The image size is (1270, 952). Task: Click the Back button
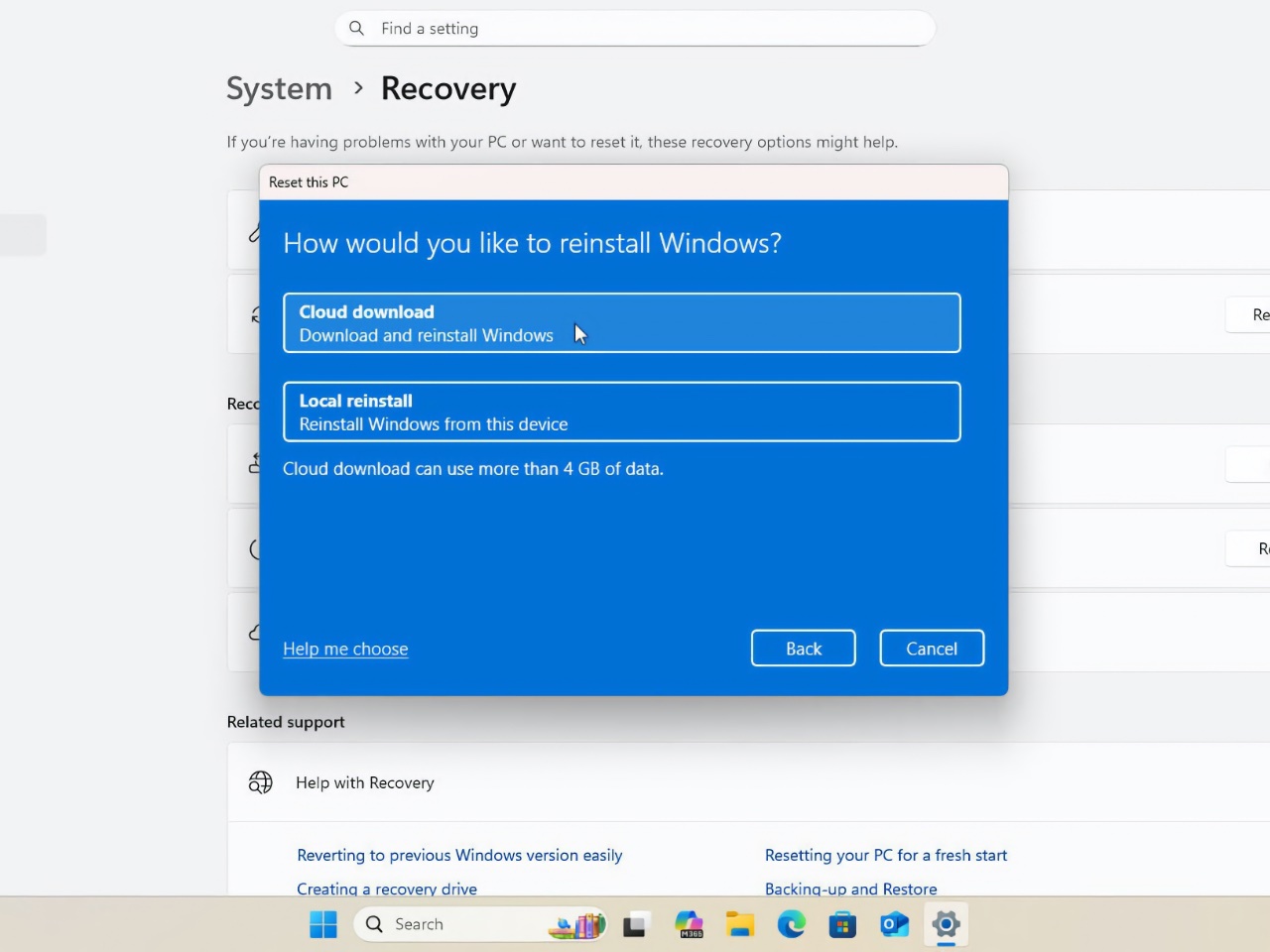coord(803,648)
